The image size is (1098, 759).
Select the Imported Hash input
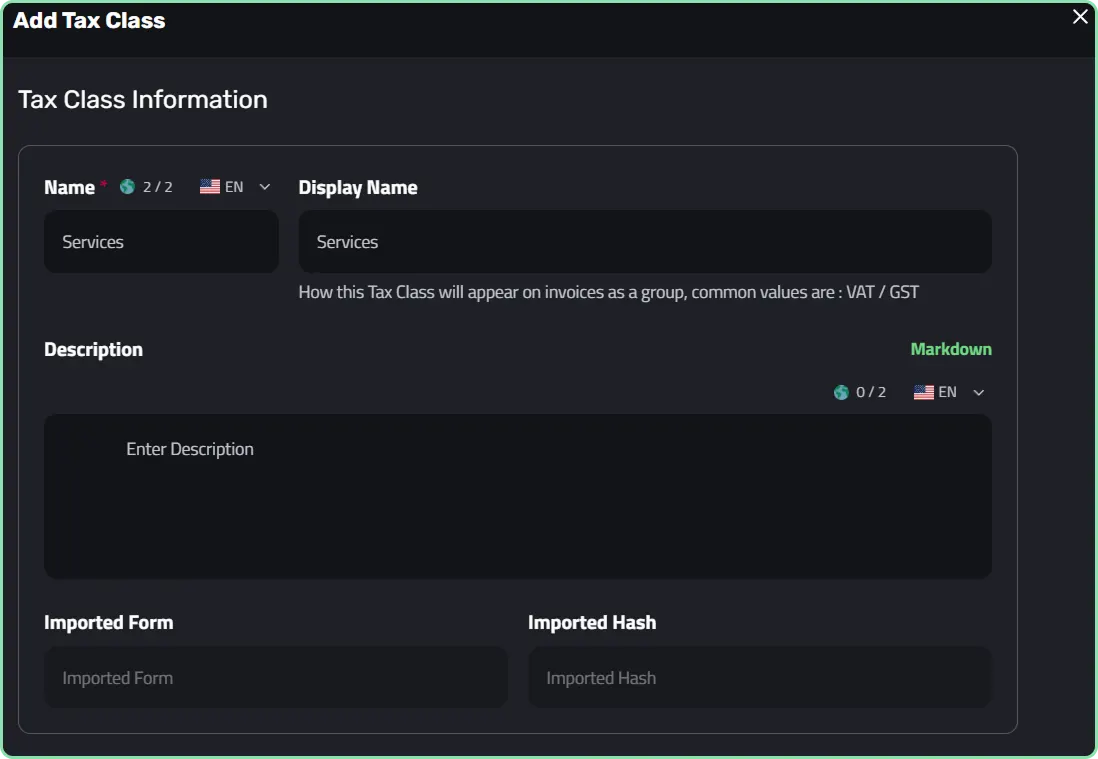click(x=760, y=677)
